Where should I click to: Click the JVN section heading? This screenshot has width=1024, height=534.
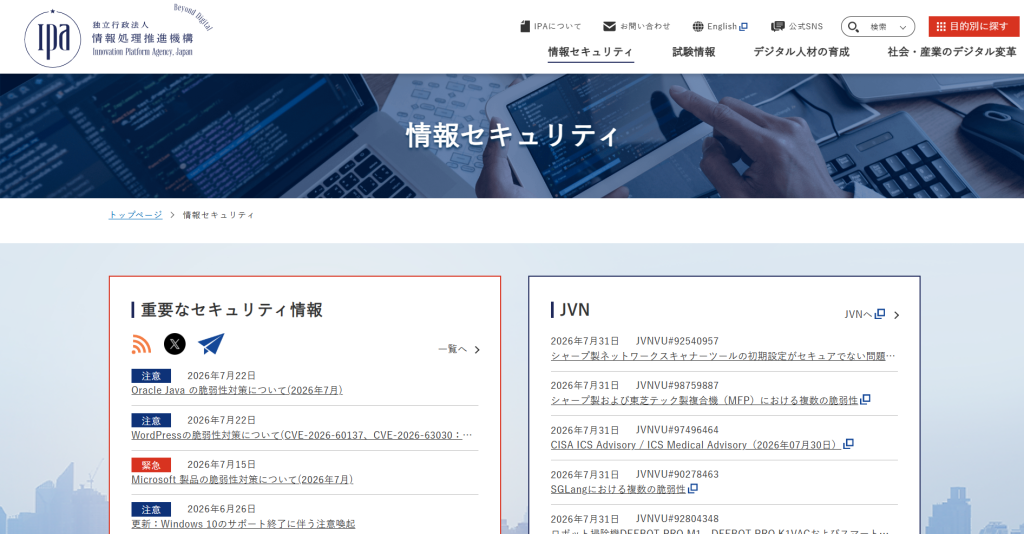575,309
